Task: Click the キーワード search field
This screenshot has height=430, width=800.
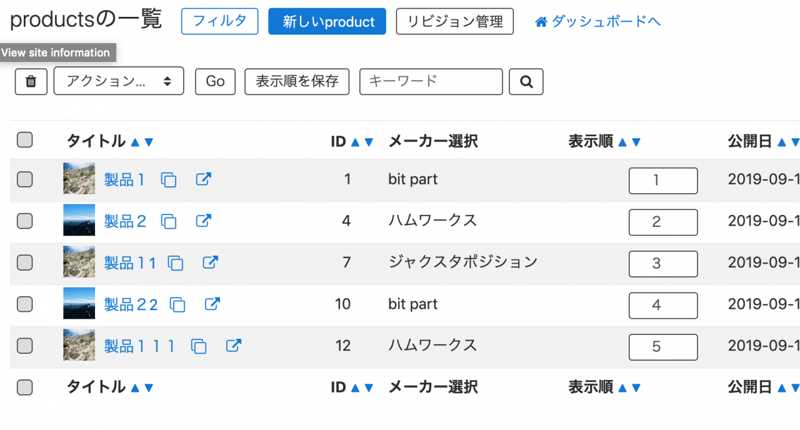Action: (431, 82)
